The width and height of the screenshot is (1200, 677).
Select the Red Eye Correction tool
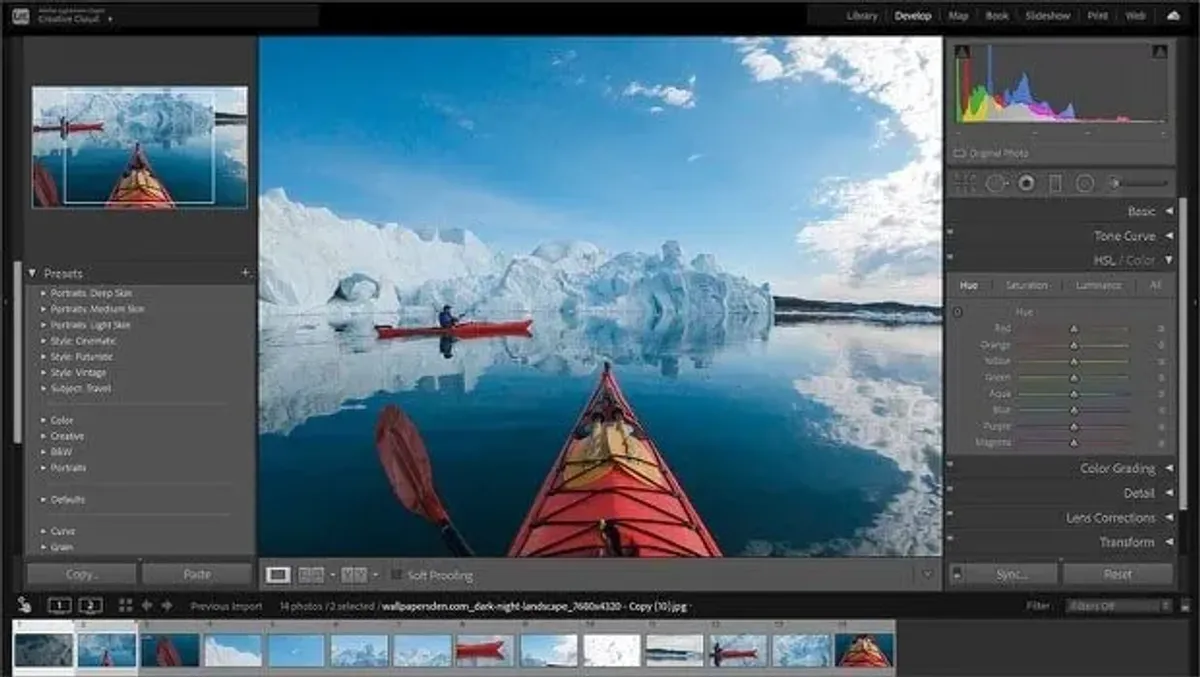tap(1026, 183)
